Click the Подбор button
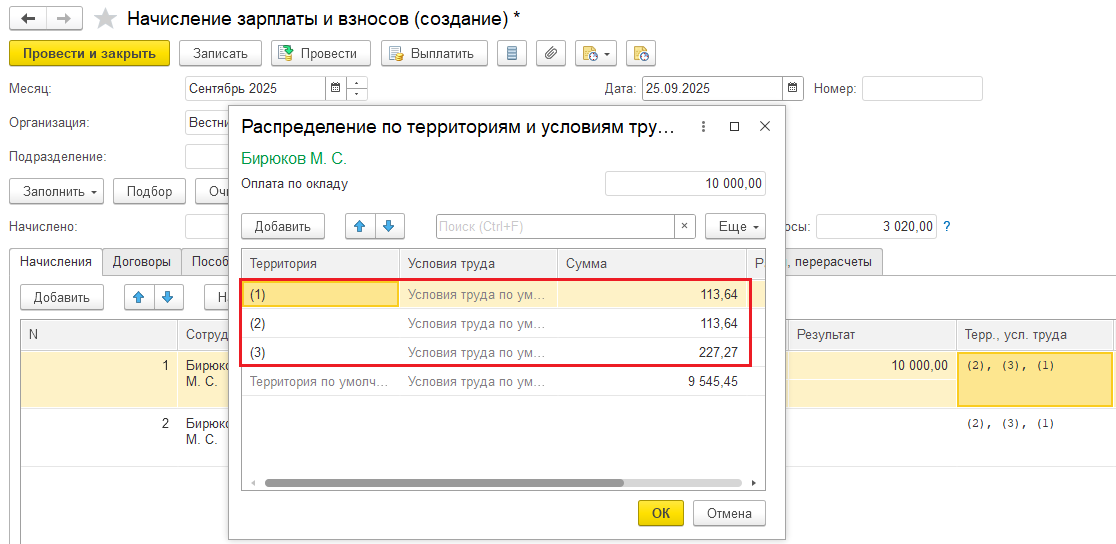The width and height of the screenshot is (1116, 544). (x=149, y=192)
